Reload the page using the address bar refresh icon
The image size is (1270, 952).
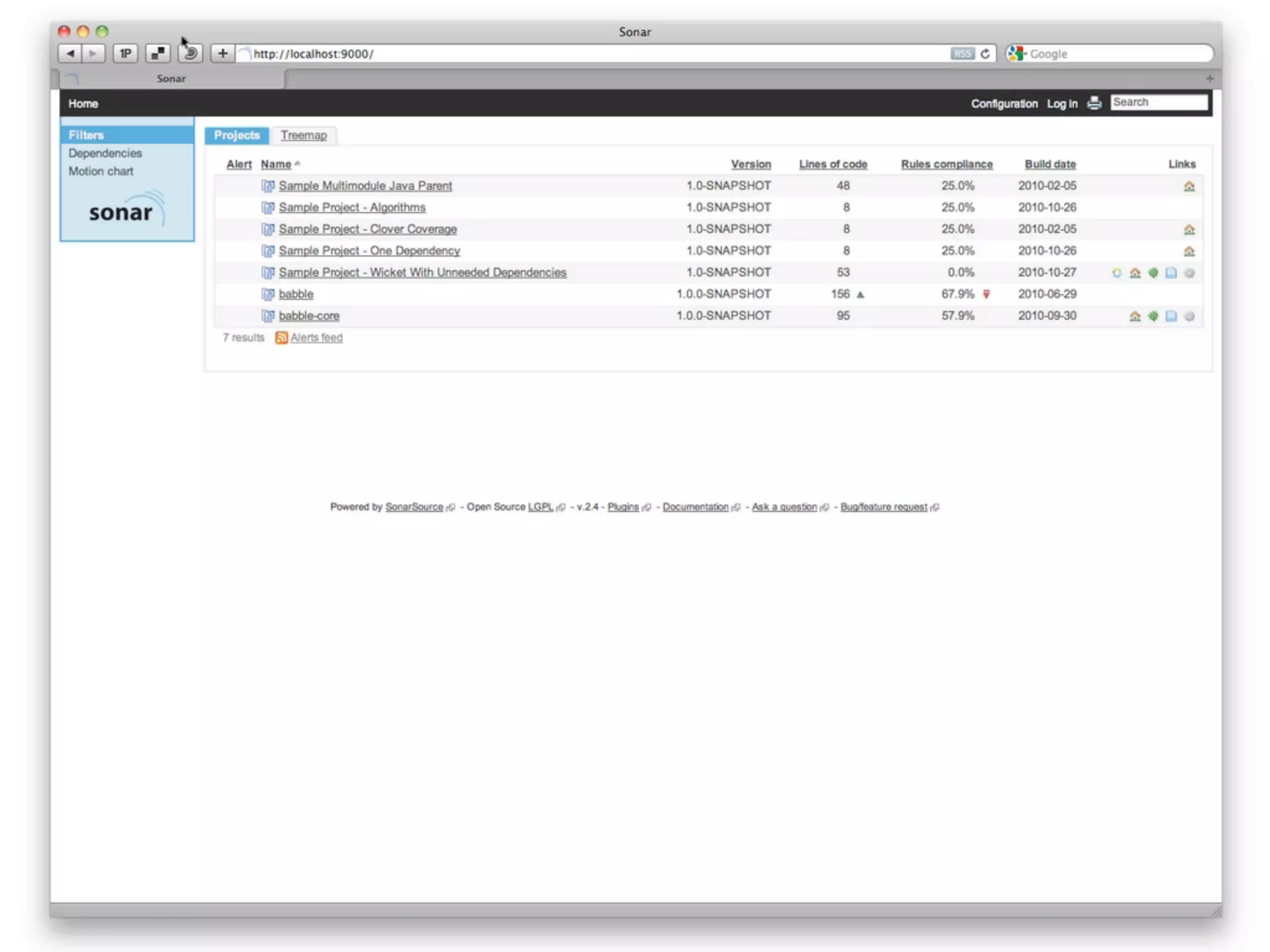[985, 54]
